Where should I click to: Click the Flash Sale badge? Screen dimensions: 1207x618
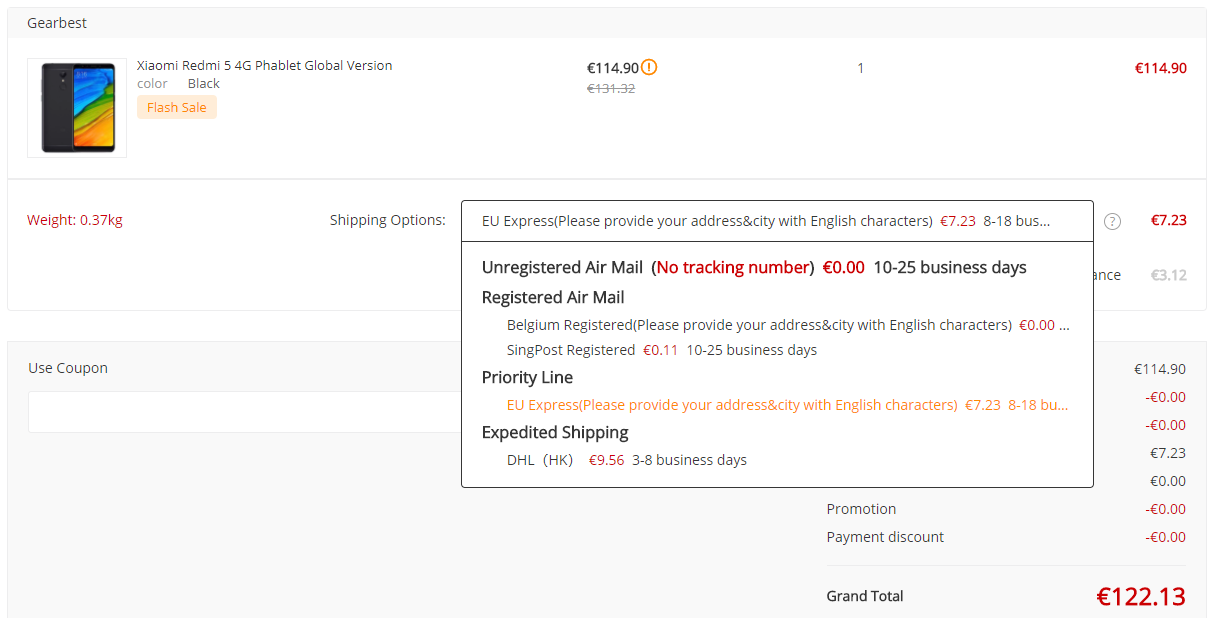pyautogui.click(x=177, y=107)
